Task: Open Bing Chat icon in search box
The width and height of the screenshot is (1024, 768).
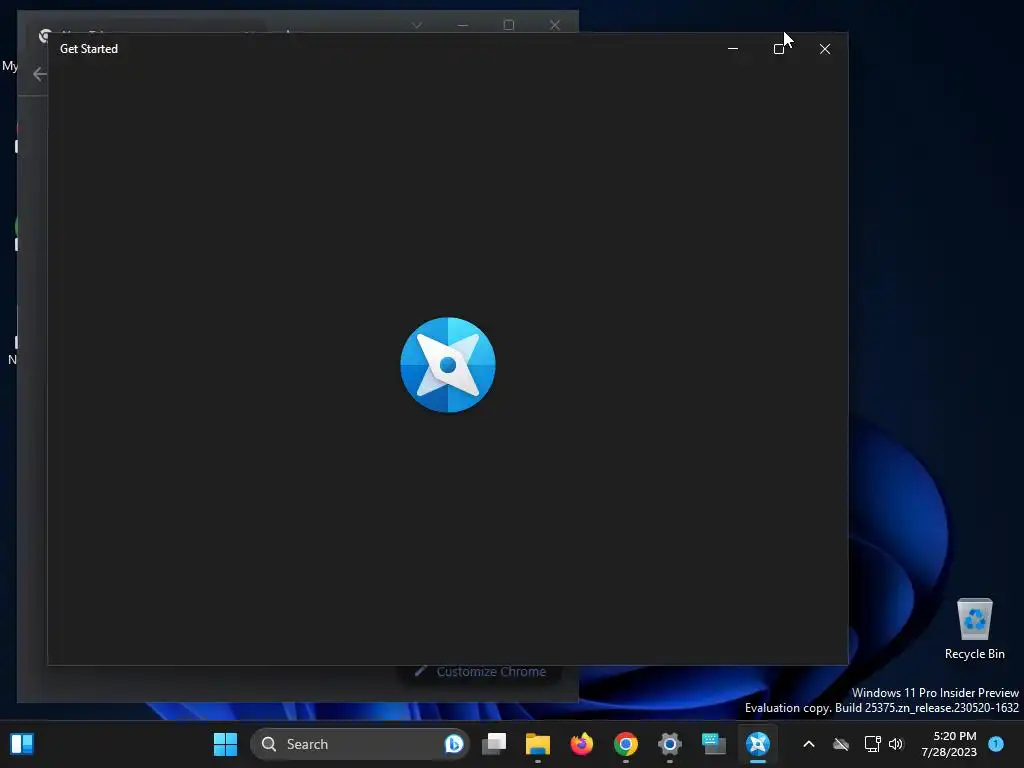Action: pyautogui.click(x=454, y=744)
